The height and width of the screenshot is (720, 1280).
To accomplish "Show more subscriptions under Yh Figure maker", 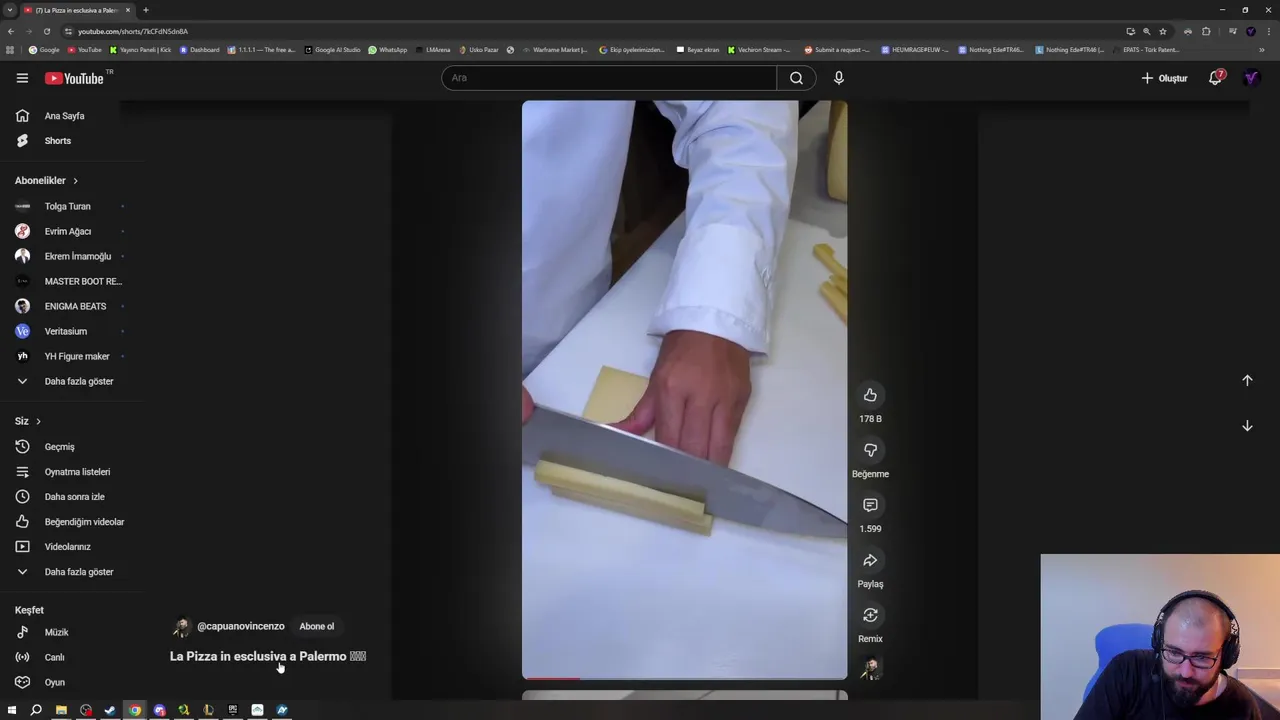I will pyautogui.click(x=78, y=381).
